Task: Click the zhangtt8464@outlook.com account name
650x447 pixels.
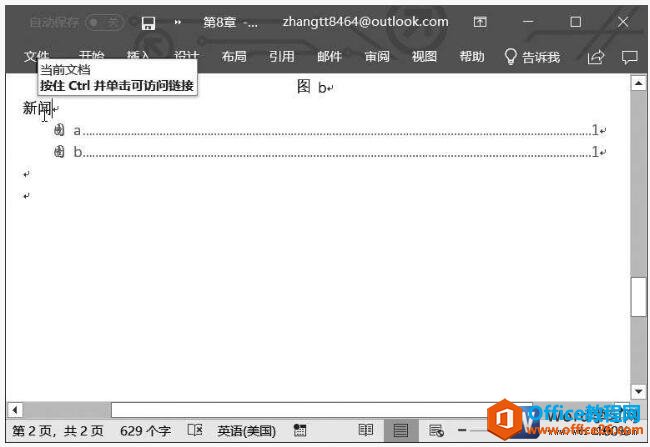Action: [x=365, y=22]
